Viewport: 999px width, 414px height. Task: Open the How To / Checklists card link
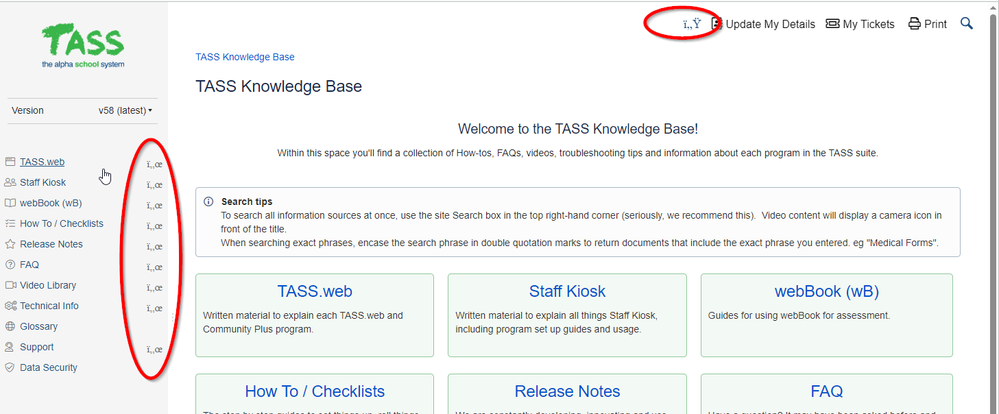[x=315, y=391]
